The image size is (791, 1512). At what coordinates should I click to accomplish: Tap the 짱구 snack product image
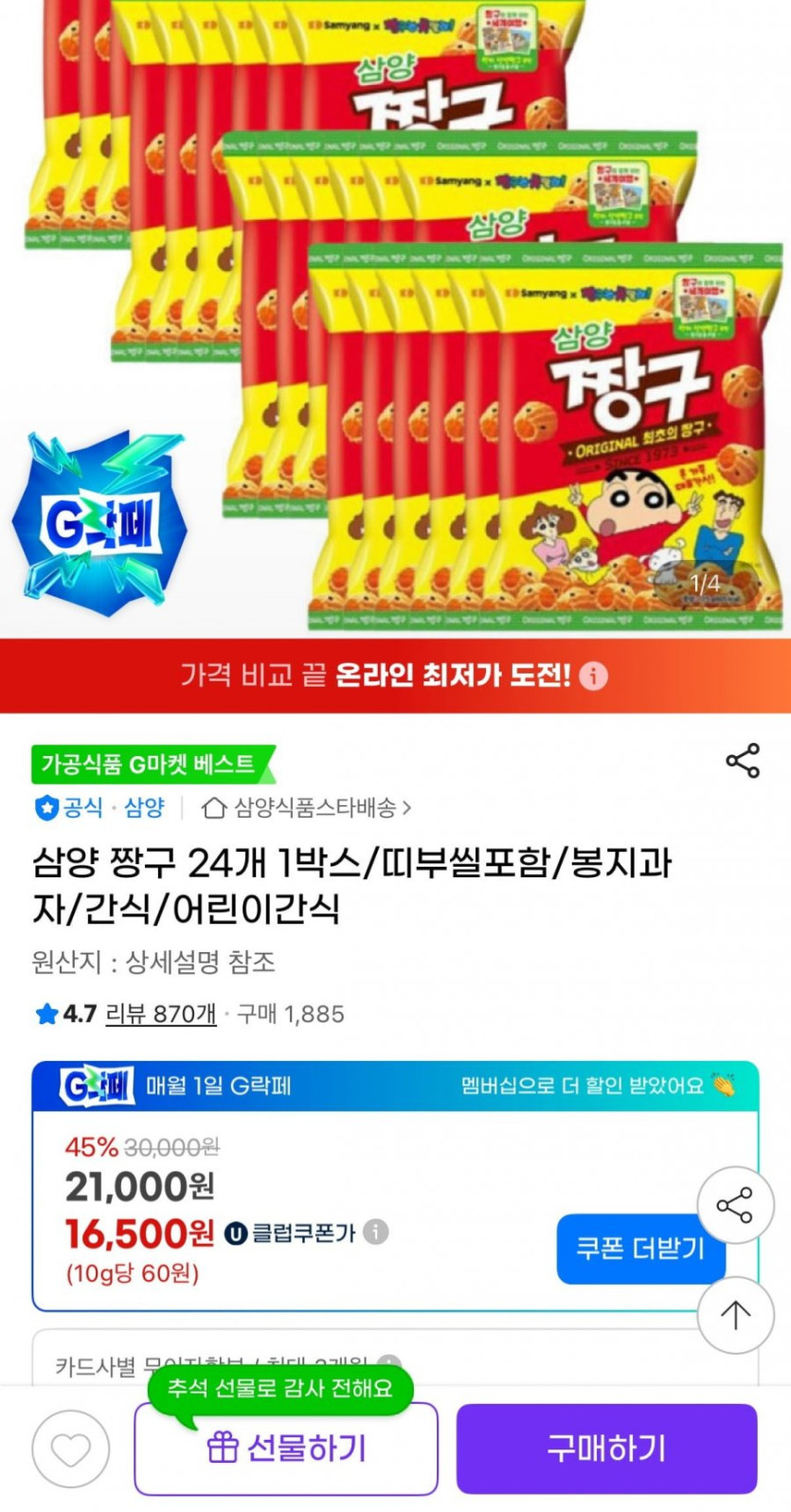(x=395, y=318)
